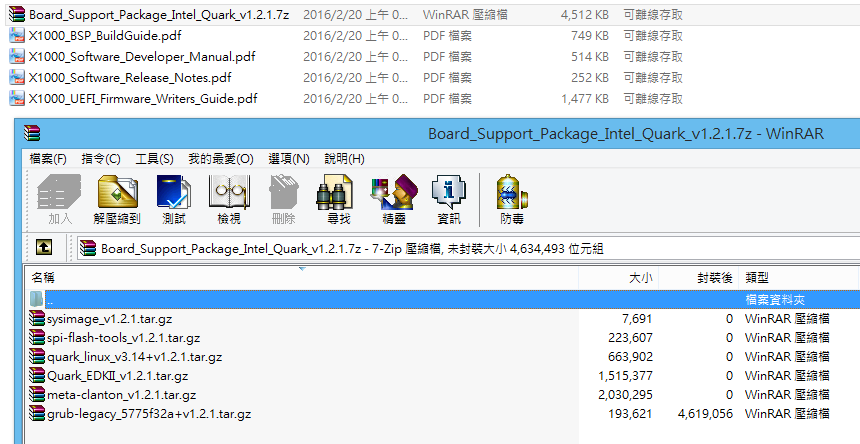Select file name sysimage_v1.2.1.tar.gz

pyautogui.click(x=110, y=319)
